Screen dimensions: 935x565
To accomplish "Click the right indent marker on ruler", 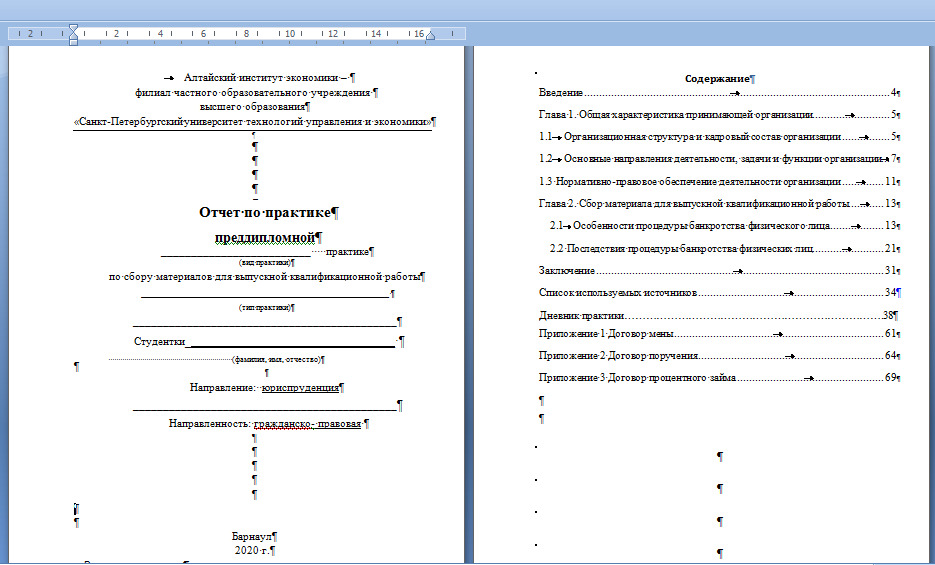I will tap(430, 37).
